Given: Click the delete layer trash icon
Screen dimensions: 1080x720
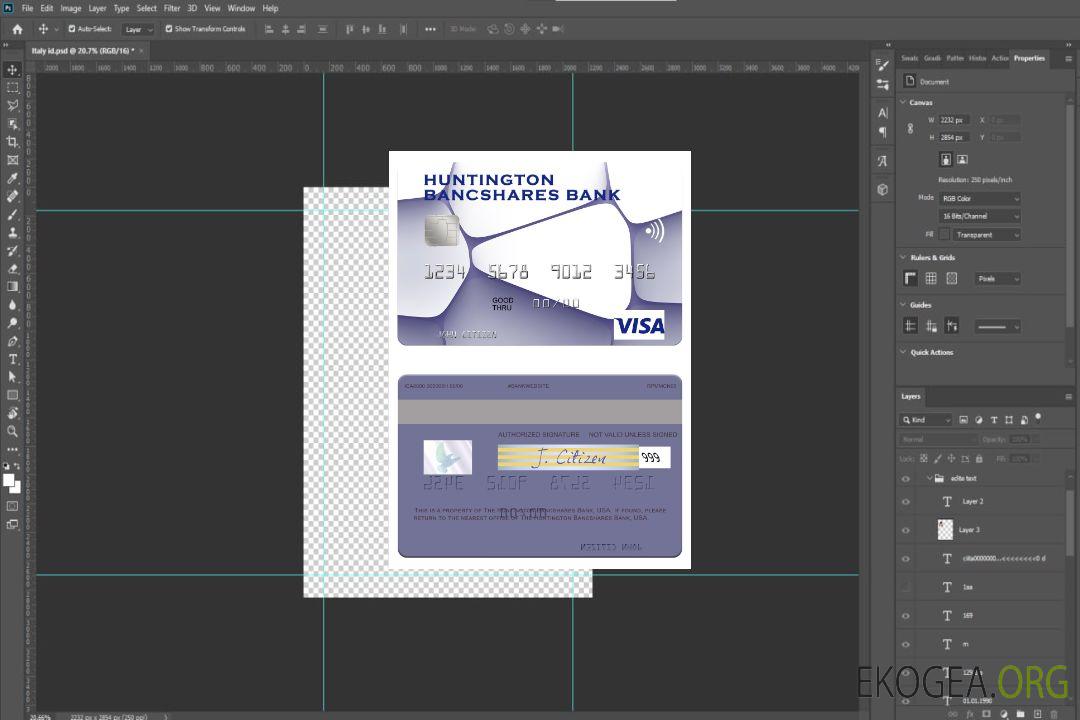Looking at the screenshot, I should 1055,714.
